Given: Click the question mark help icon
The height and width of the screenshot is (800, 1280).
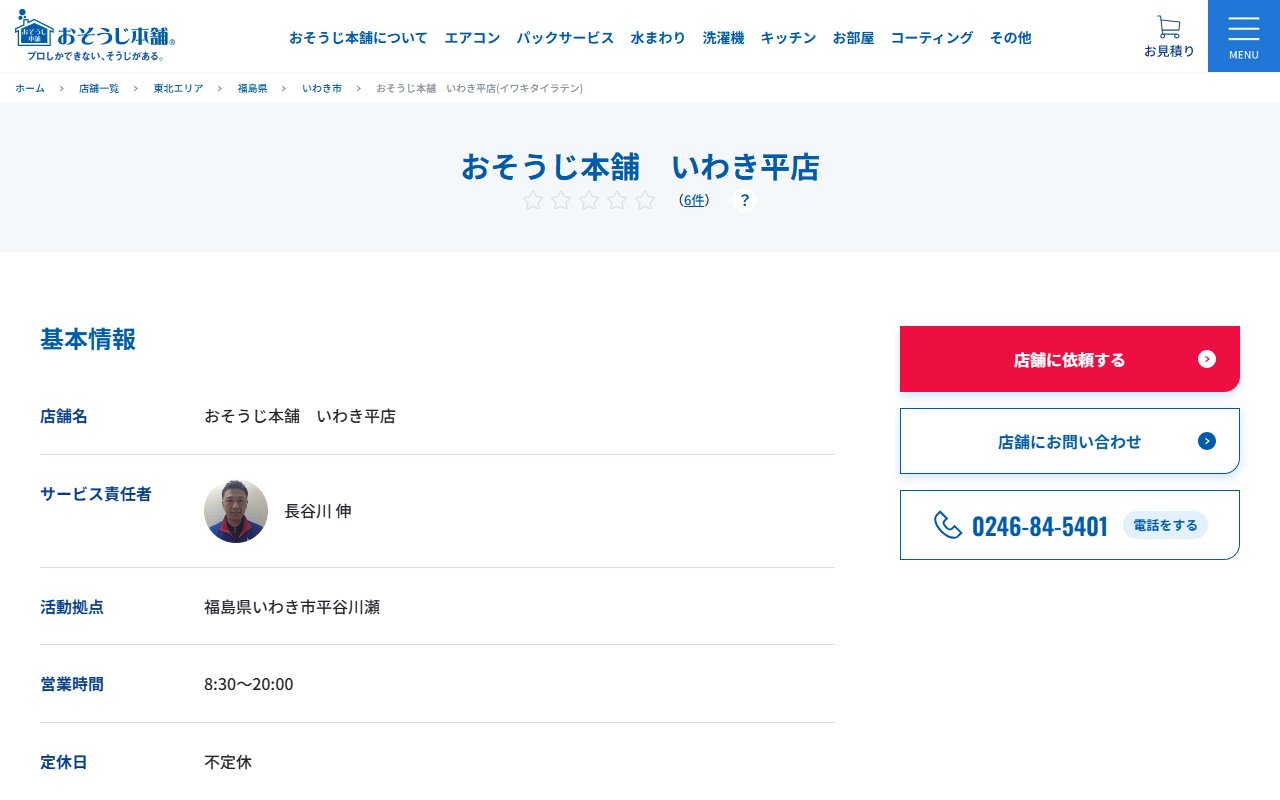Looking at the screenshot, I should tap(745, 200).
